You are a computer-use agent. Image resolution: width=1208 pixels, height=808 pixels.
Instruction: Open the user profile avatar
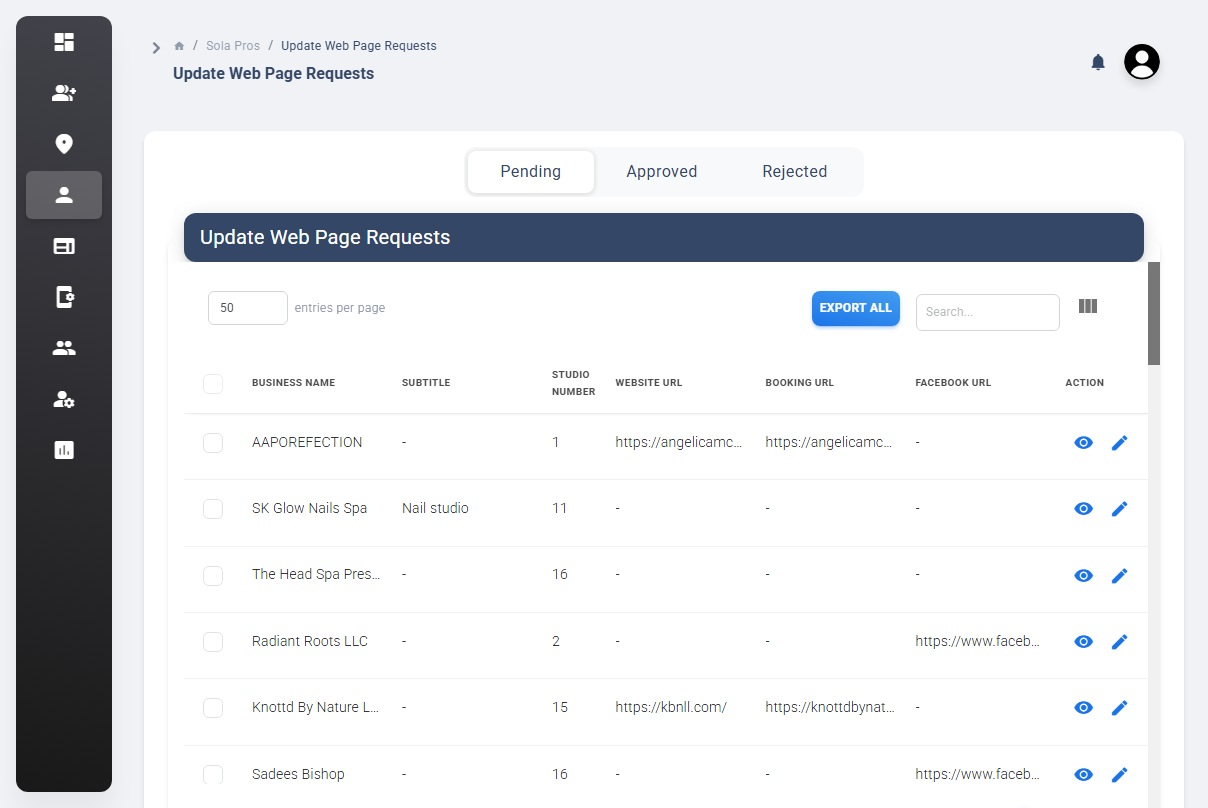(1142, 62)
